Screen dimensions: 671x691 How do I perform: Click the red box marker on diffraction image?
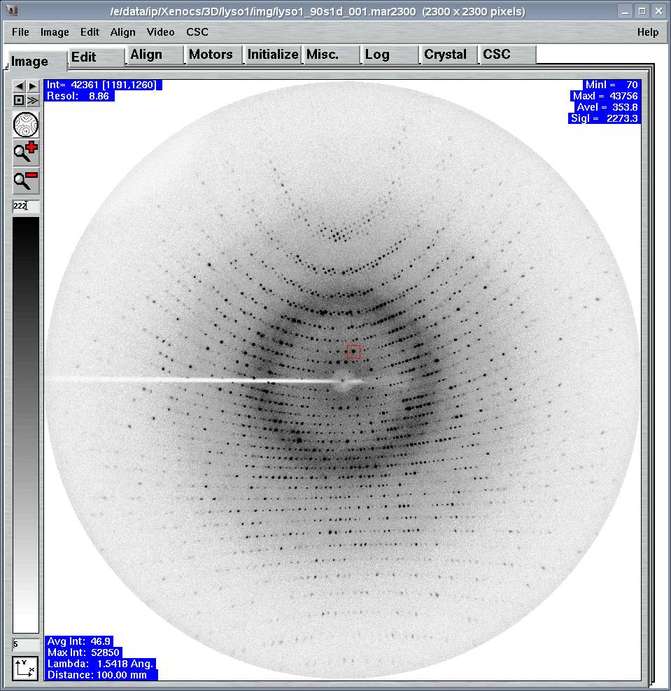click(353, 352)
